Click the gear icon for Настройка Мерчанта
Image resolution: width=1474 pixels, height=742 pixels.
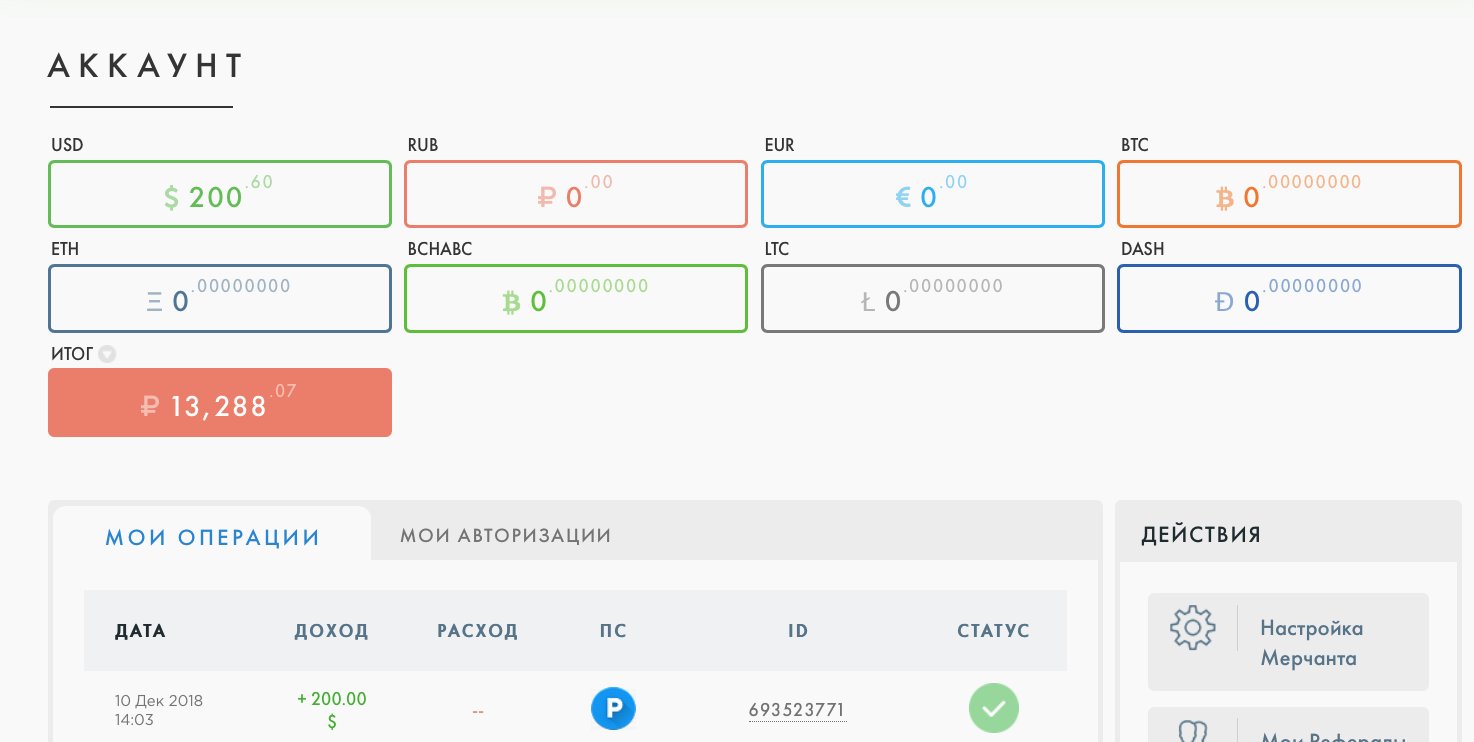click(1192, 627)
